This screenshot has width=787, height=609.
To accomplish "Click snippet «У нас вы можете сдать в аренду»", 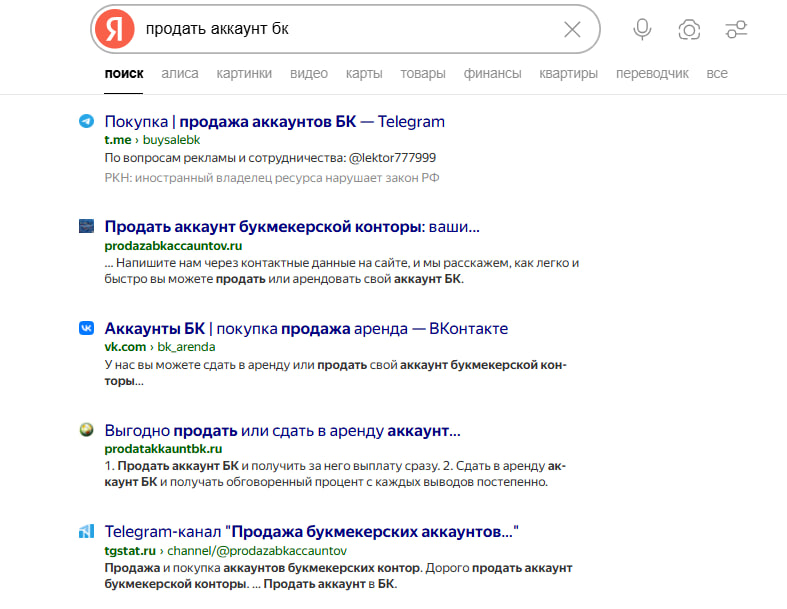I will coord(335,373).
